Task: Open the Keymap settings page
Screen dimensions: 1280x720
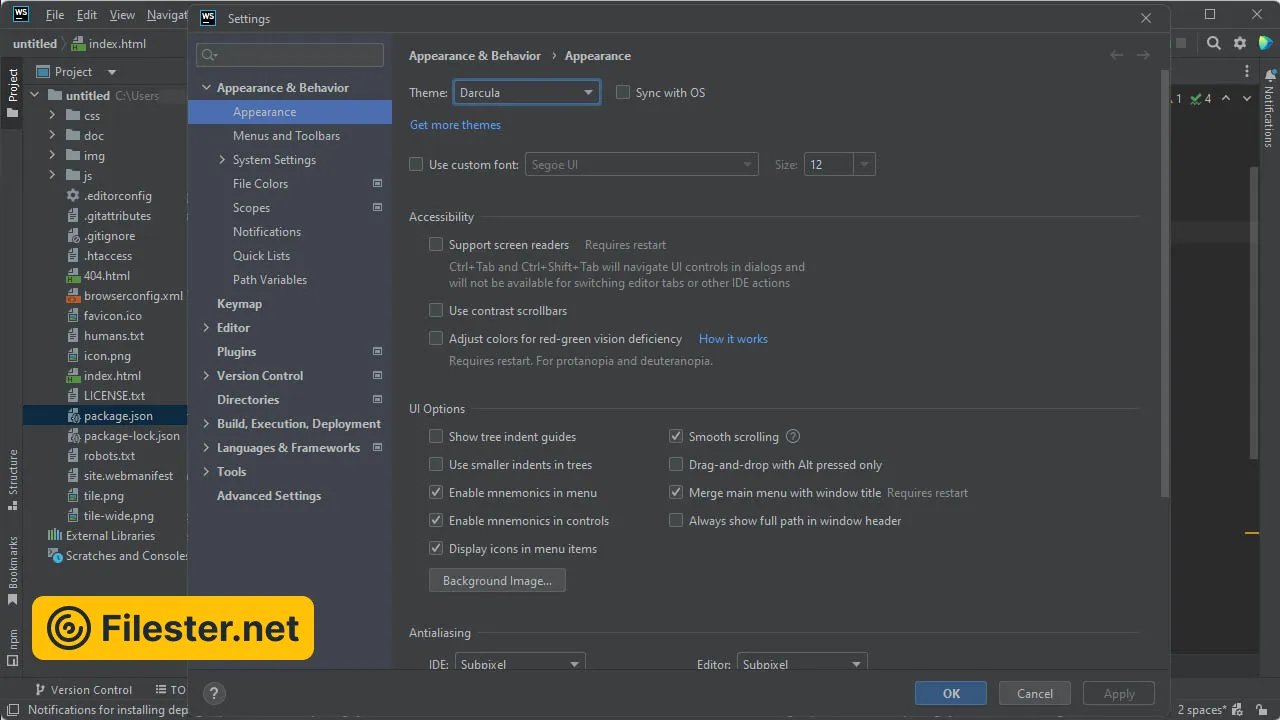Action: pos(239,304)
